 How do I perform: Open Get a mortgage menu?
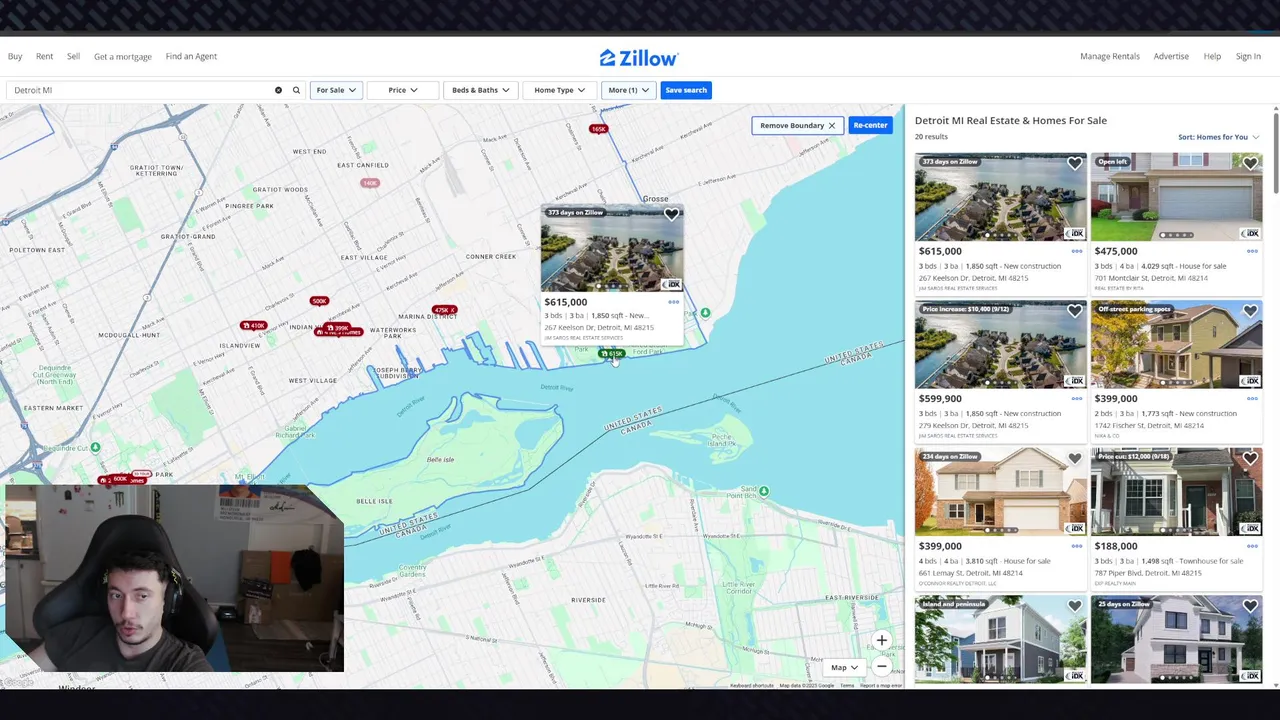123,57
